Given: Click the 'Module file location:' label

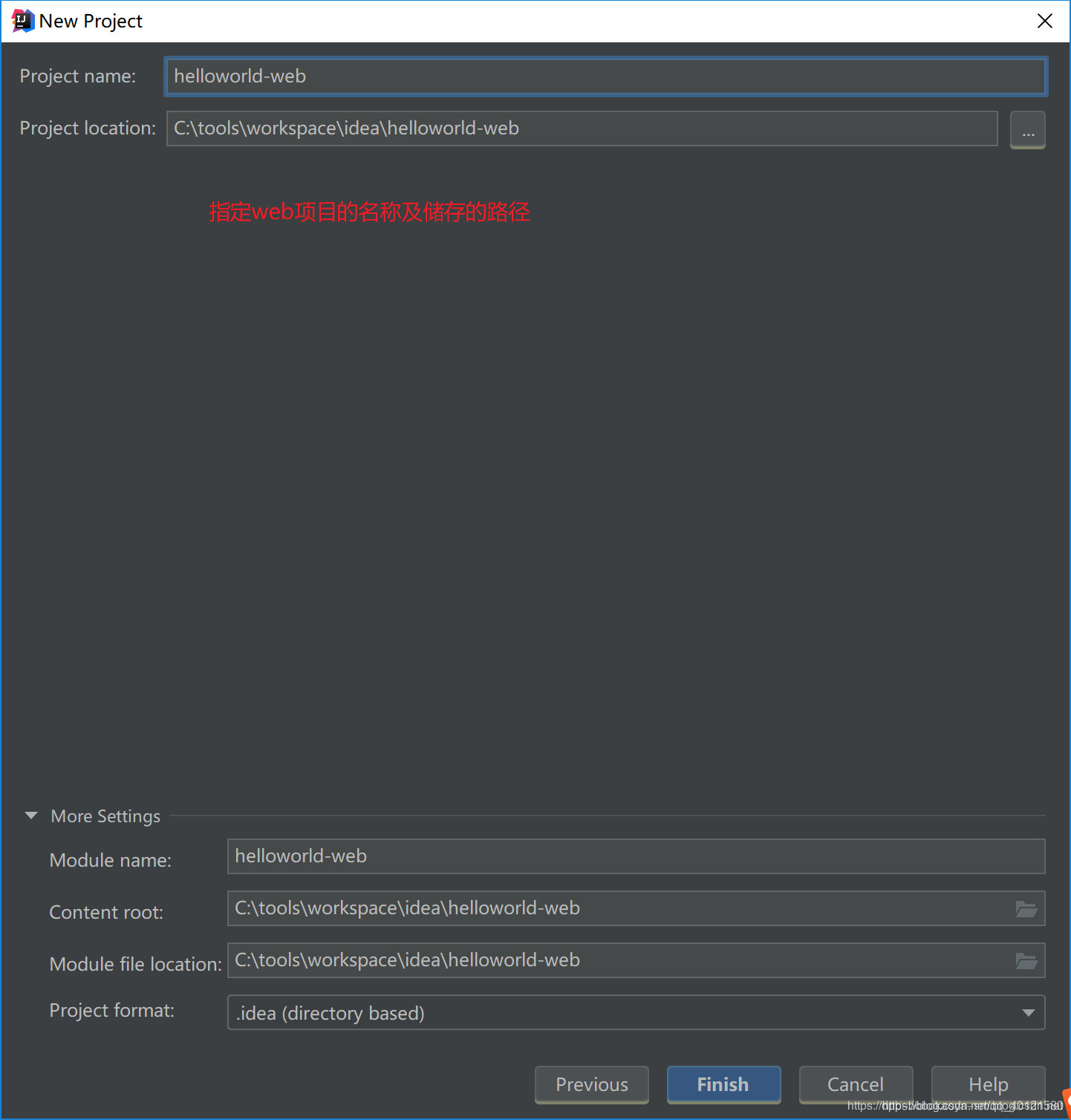Looking at the screenshot, I should pyautogui.click(x=135, y=964).
